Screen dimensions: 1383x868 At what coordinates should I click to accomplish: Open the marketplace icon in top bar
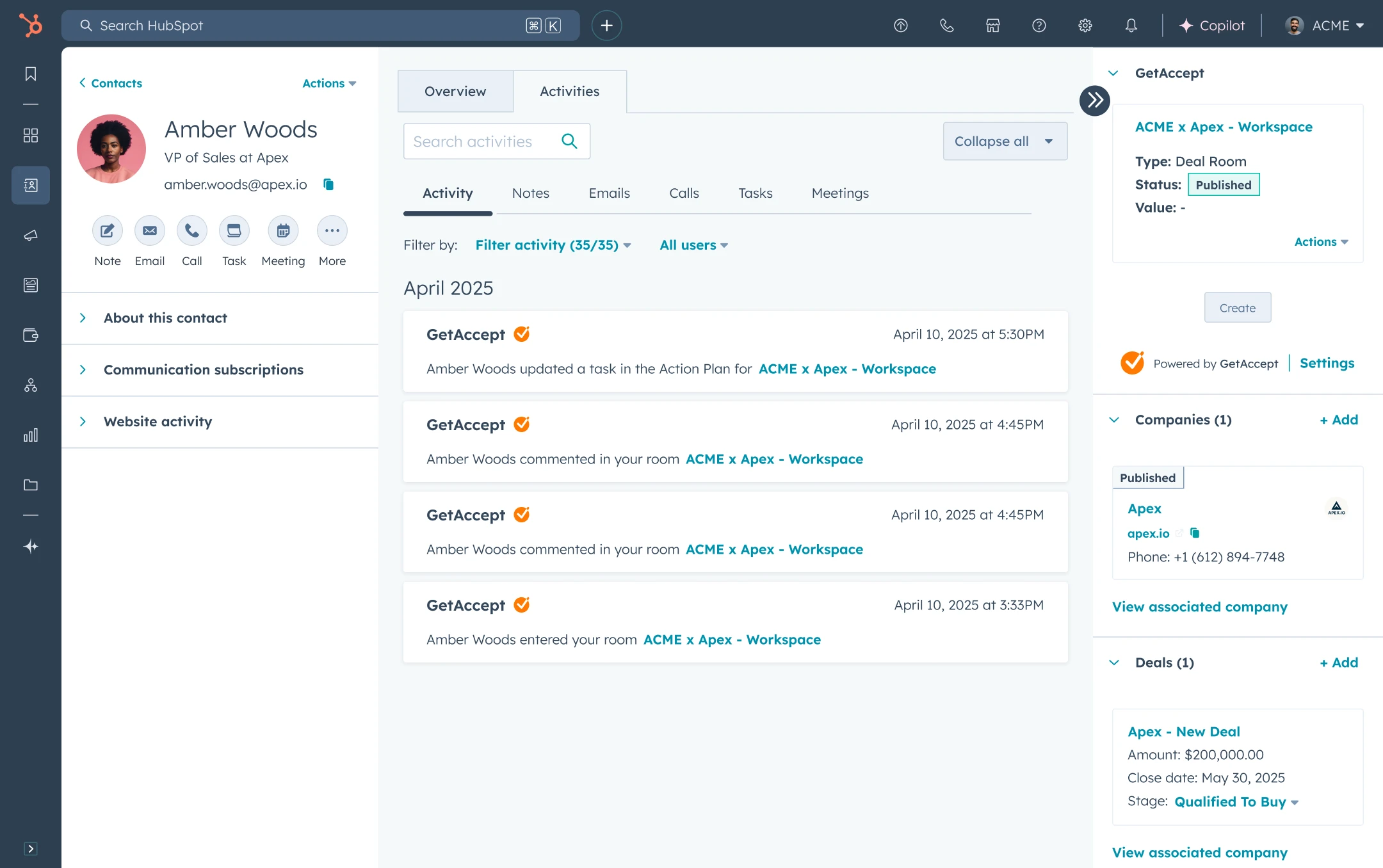coord(992,26)
